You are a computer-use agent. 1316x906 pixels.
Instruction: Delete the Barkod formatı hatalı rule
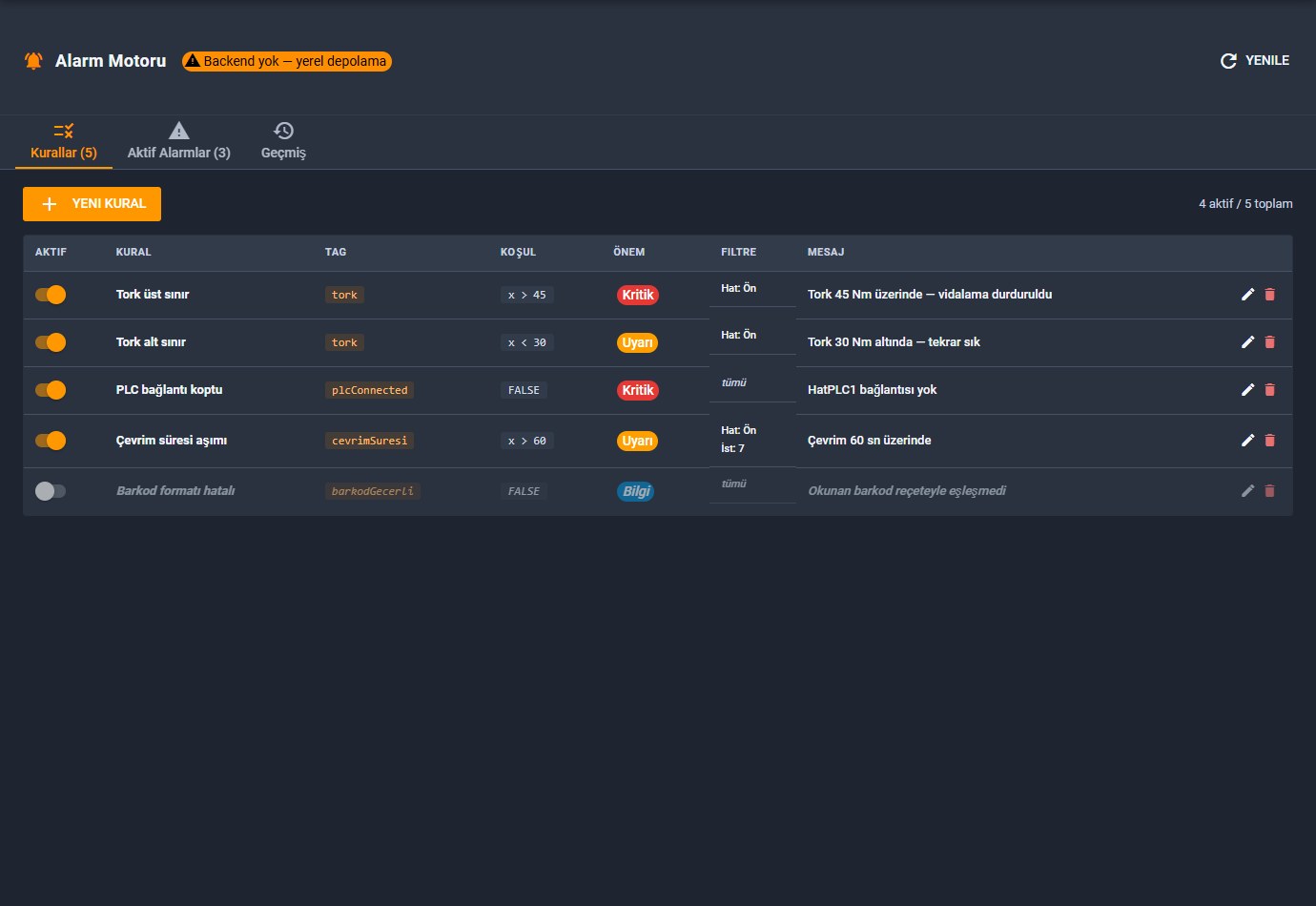pyautogui.click(x=1269, y=491)
